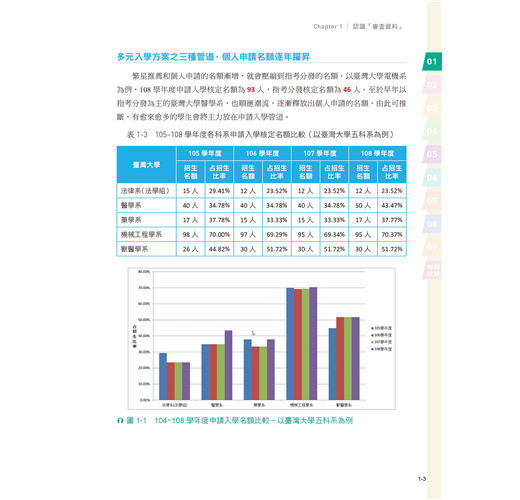Image resolution: width=520 pixels, height=500 pixels.
Task: Click the red number 93 in paragraph
Action: [x=251, y=90]
